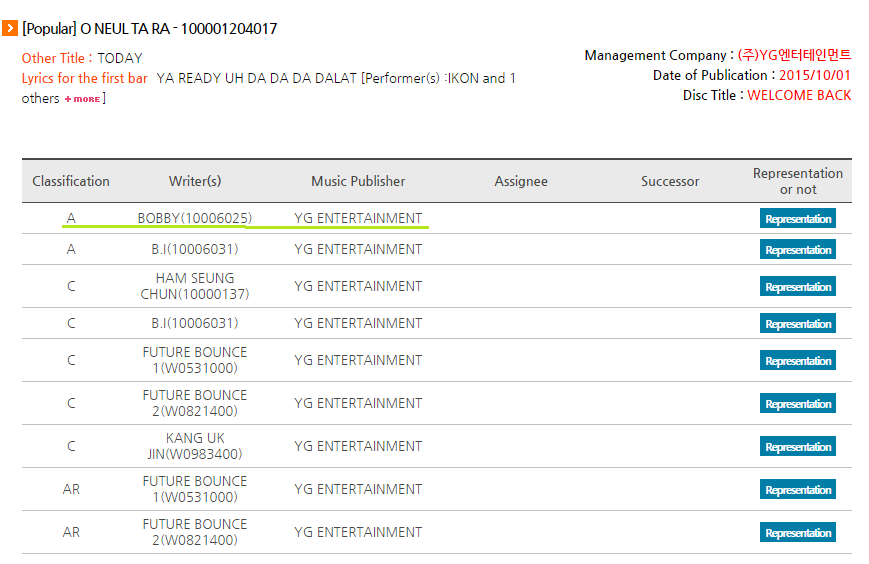
Task: Click writer KANG UK JIN(W0983400)
Action: (195, 446)
